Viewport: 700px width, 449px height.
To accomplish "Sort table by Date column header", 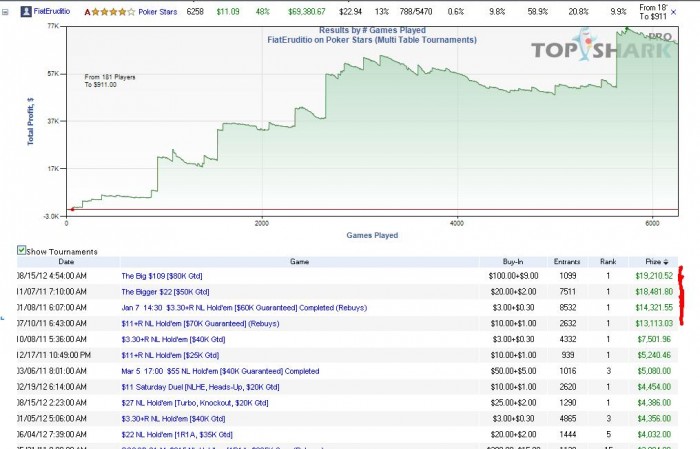I will [66, 262].
